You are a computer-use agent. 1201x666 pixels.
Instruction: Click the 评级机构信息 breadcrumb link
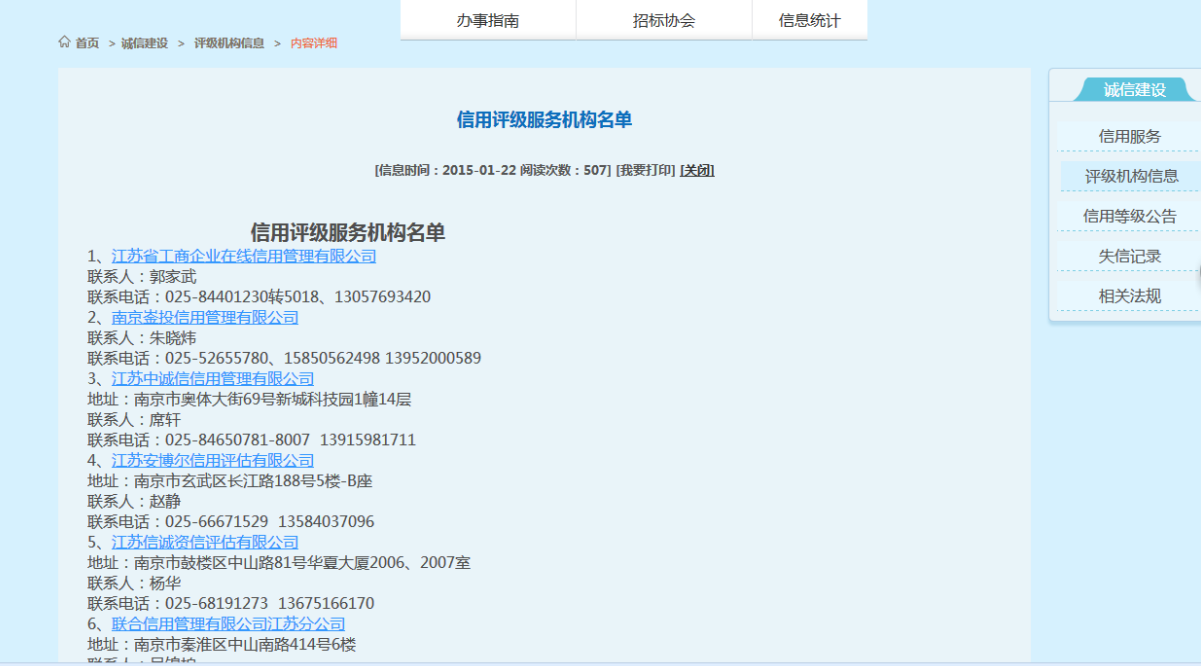[229, 43]
